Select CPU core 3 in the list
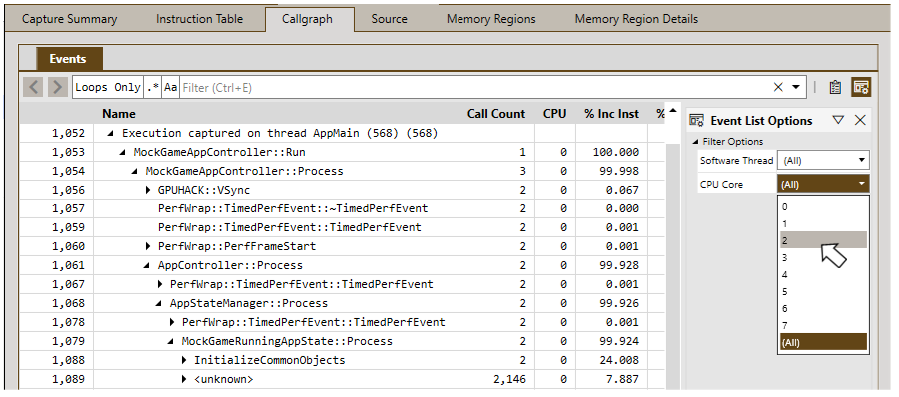 [x=822, y=258]
